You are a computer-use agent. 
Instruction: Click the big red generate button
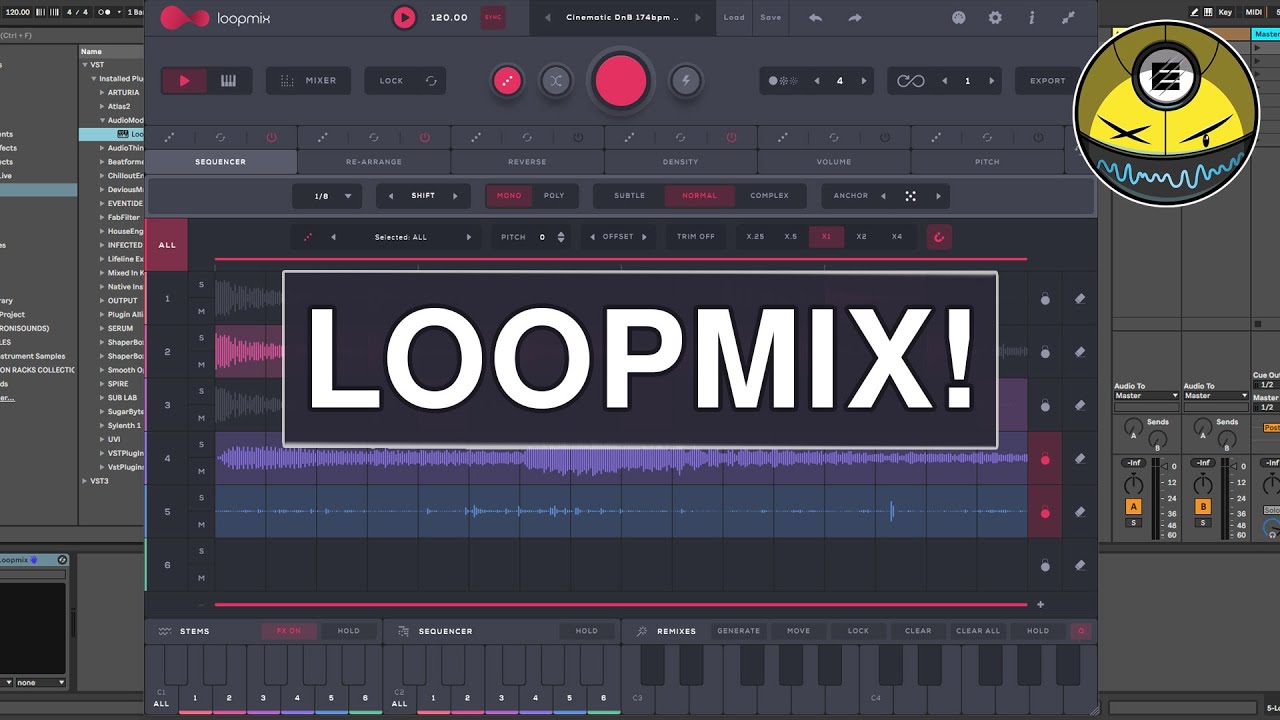621,81
